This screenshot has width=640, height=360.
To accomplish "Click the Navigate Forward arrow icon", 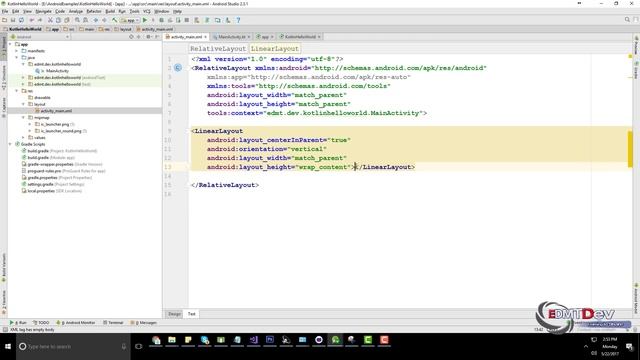I will pyautogui.click(x=104, y=20).
